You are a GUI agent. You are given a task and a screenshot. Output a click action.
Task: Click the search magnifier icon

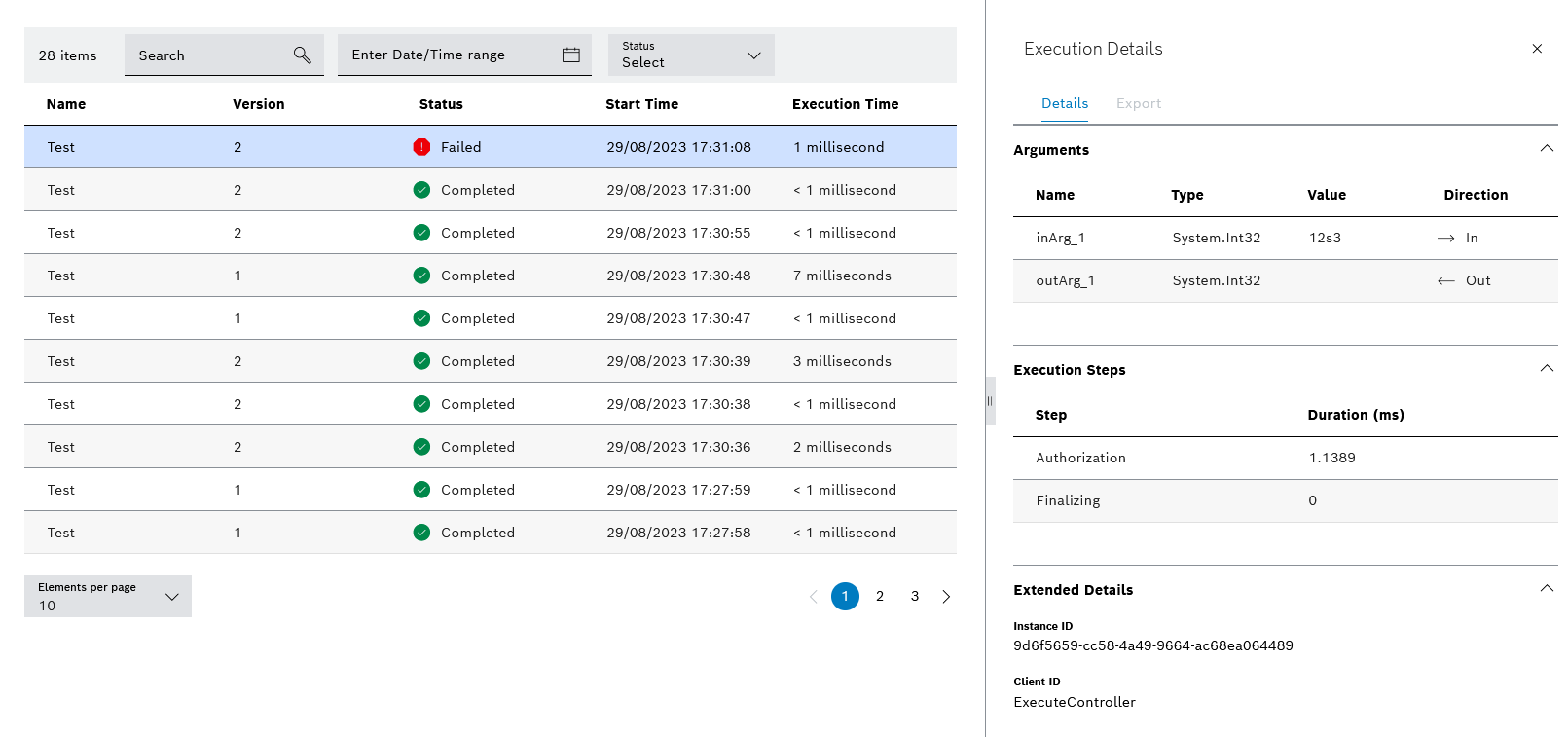click(303, 55)
